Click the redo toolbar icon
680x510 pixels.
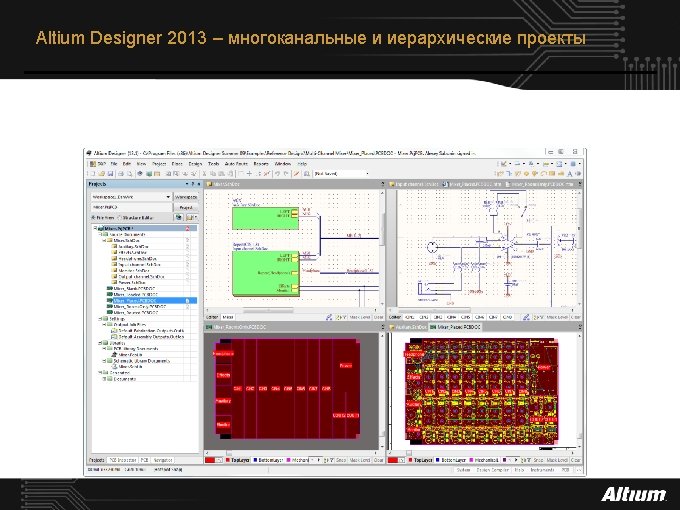(x=285, y=174)
